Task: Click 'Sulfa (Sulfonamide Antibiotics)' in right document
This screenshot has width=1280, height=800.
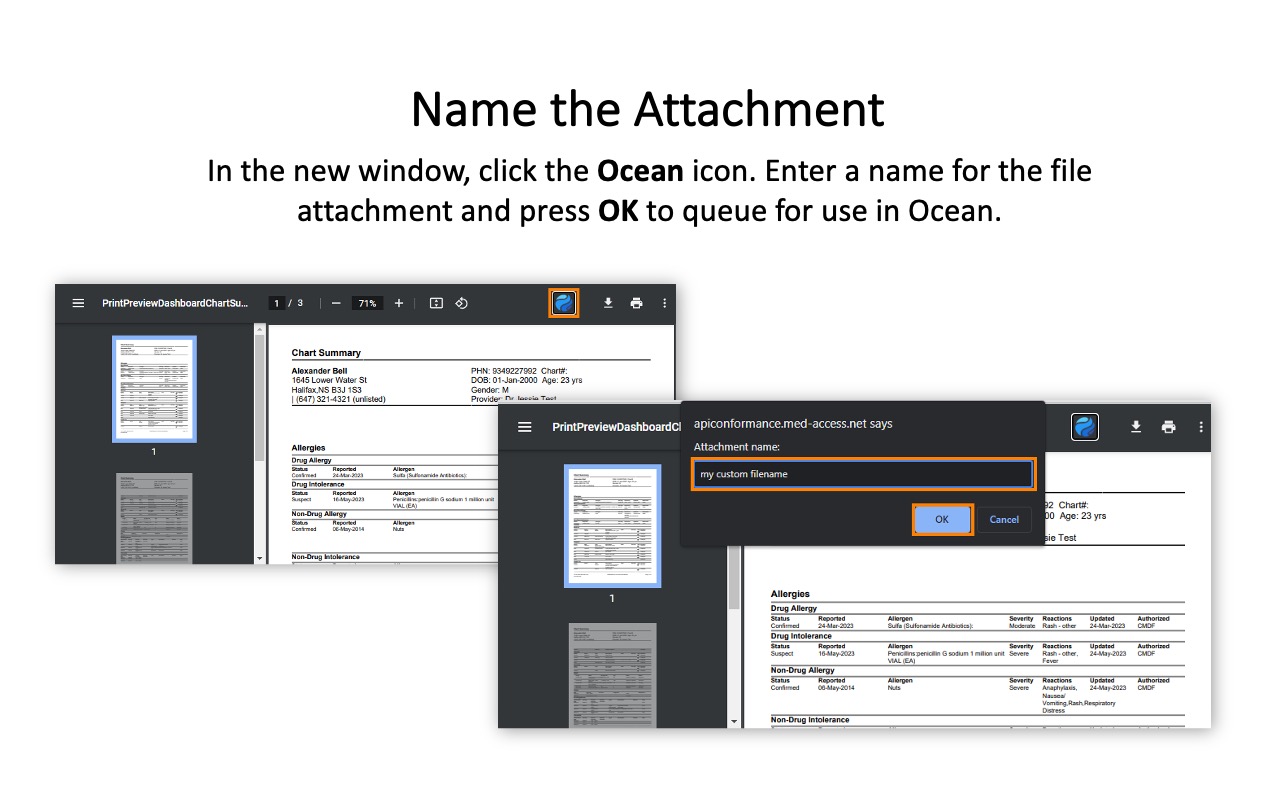Action: (930, 626)
